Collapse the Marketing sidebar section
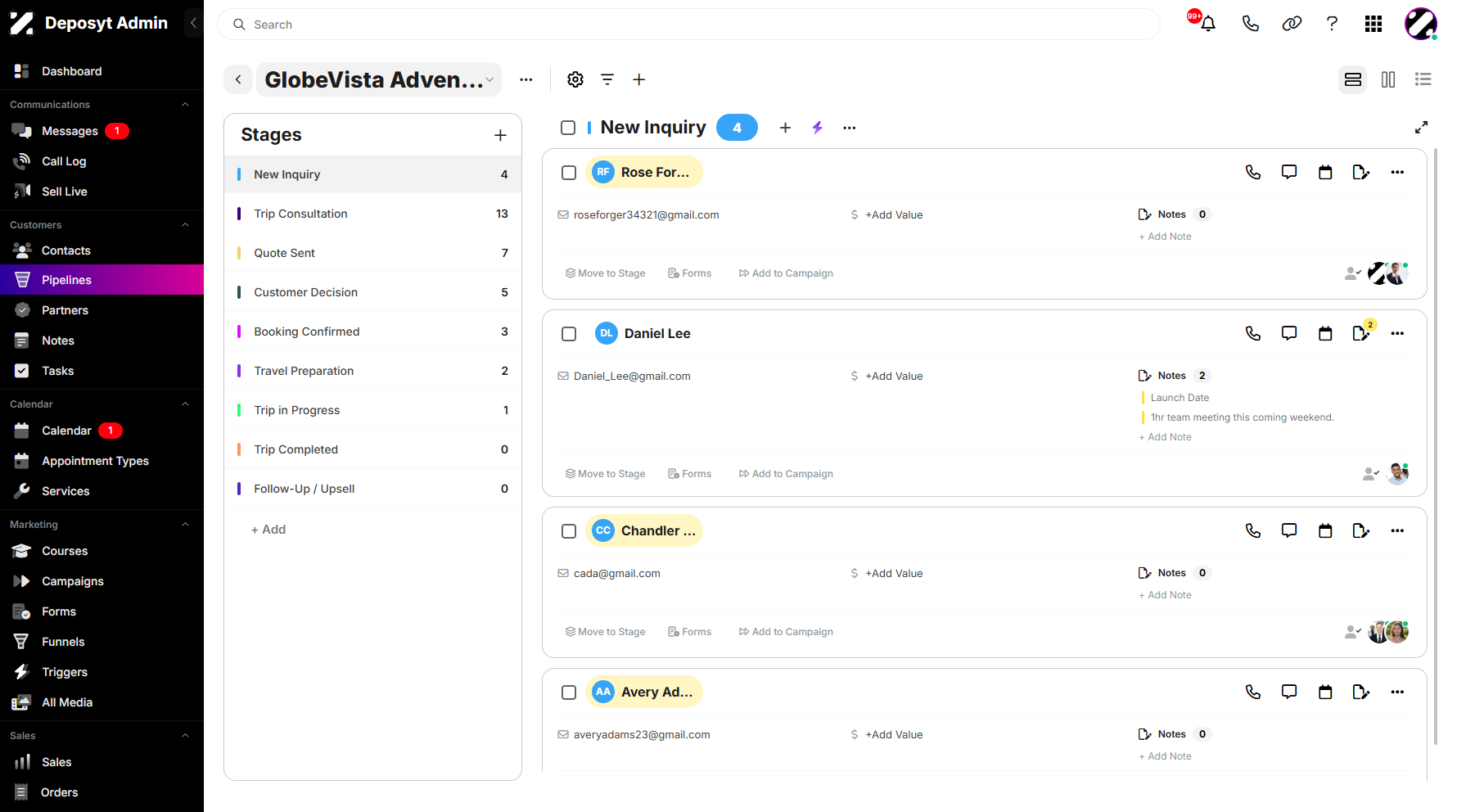Screen dimensions: 1457x812 (x=185, y=525)
